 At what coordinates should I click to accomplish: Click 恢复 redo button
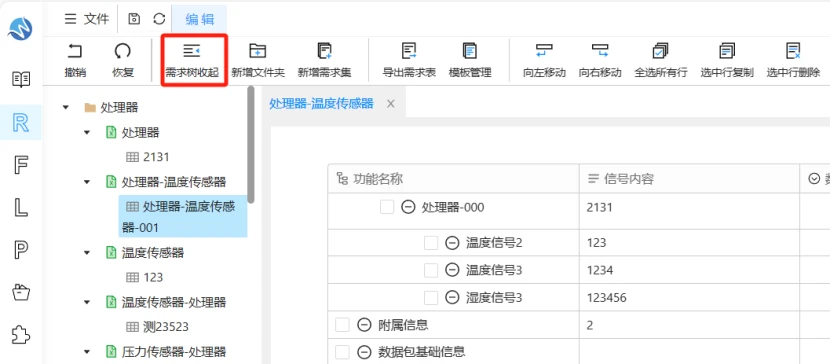click(x=123, y=61)
